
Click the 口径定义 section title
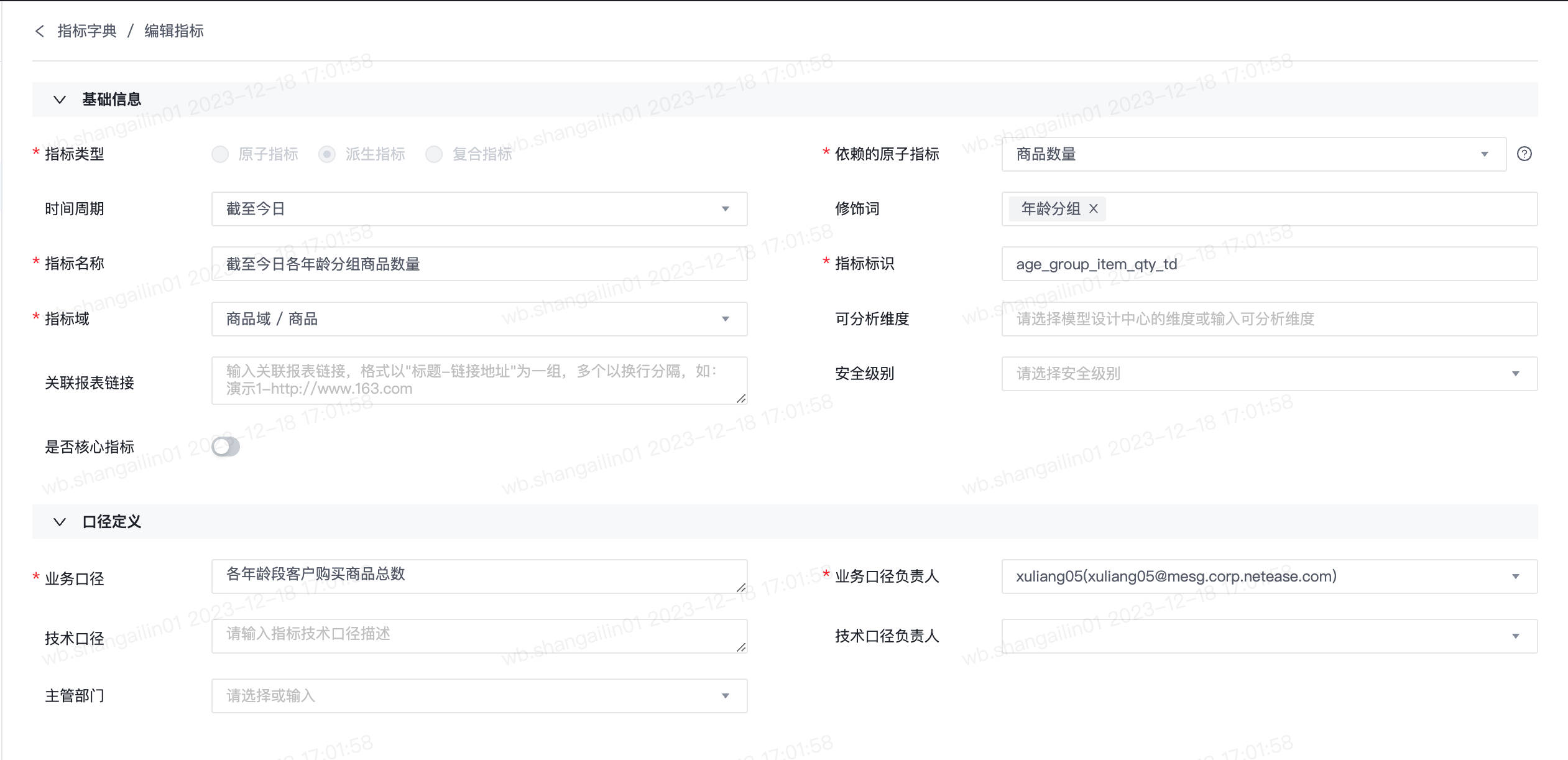[x=112, y=522]
